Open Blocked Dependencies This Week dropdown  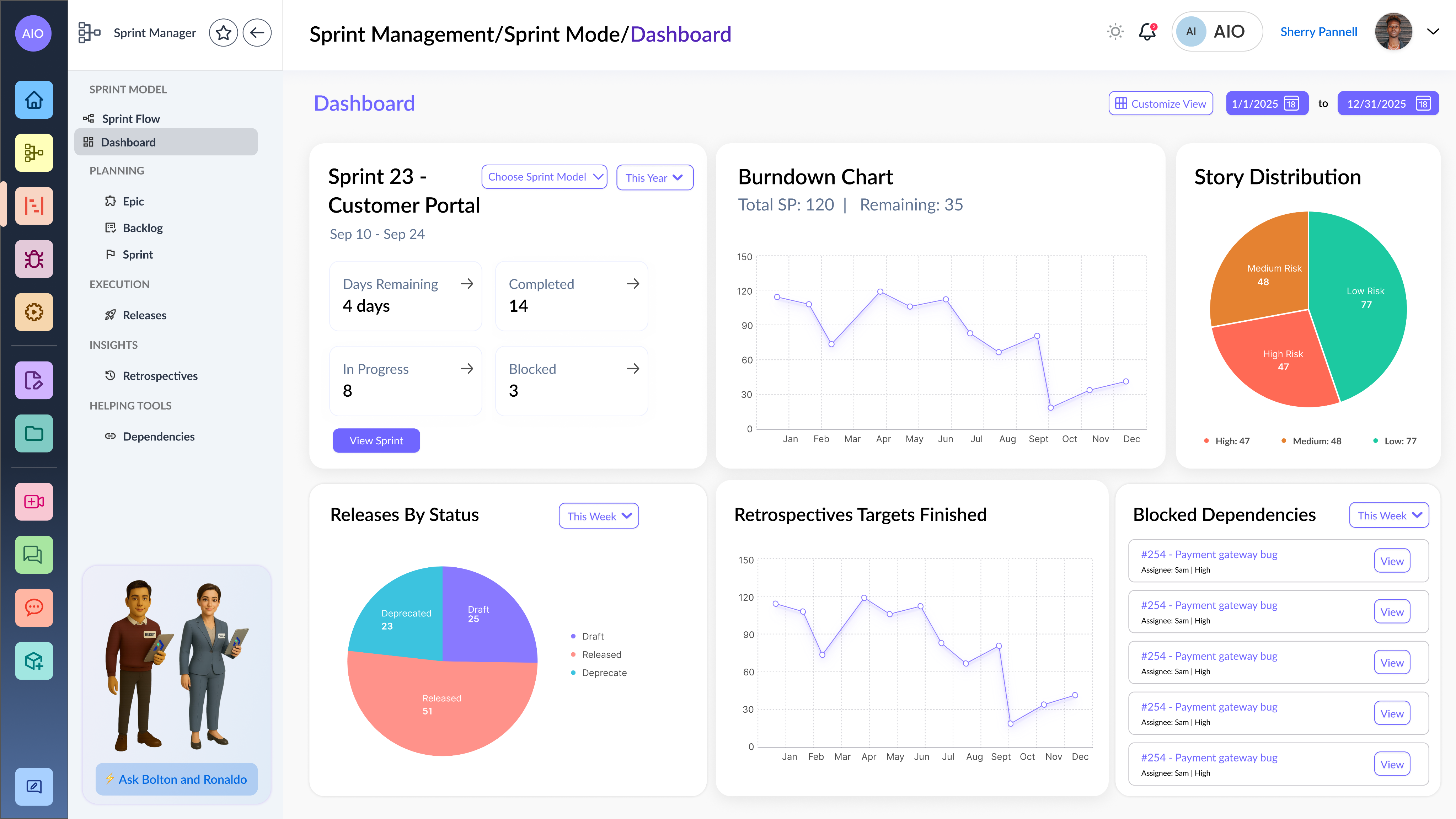click(1389, 515)
